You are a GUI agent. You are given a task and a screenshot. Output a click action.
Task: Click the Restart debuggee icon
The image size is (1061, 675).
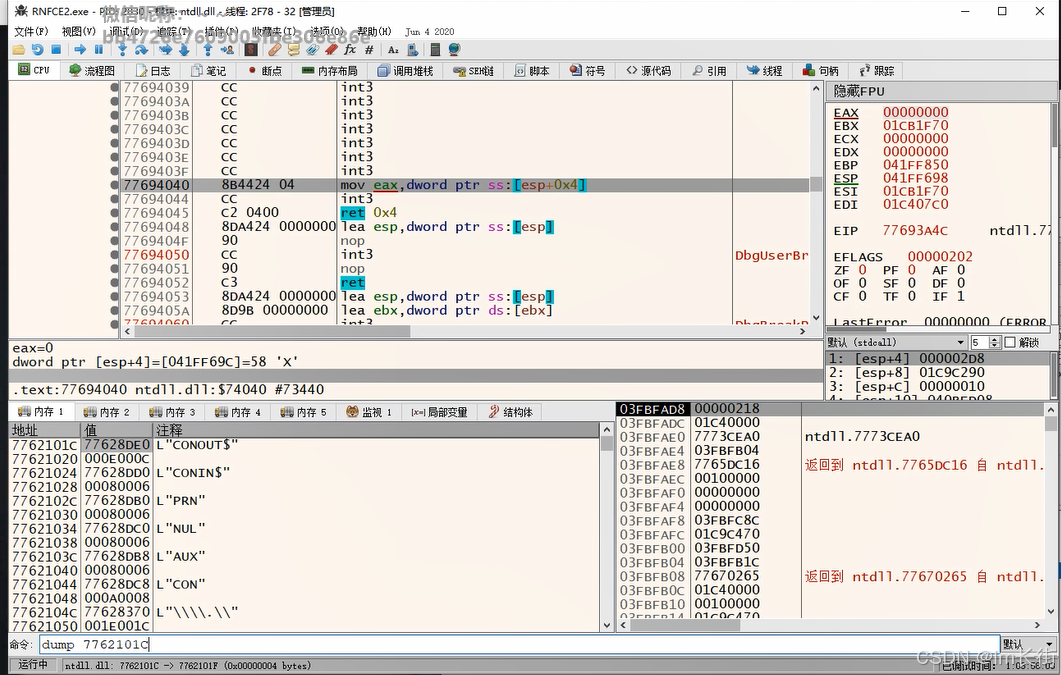click(x=37, y=49)
